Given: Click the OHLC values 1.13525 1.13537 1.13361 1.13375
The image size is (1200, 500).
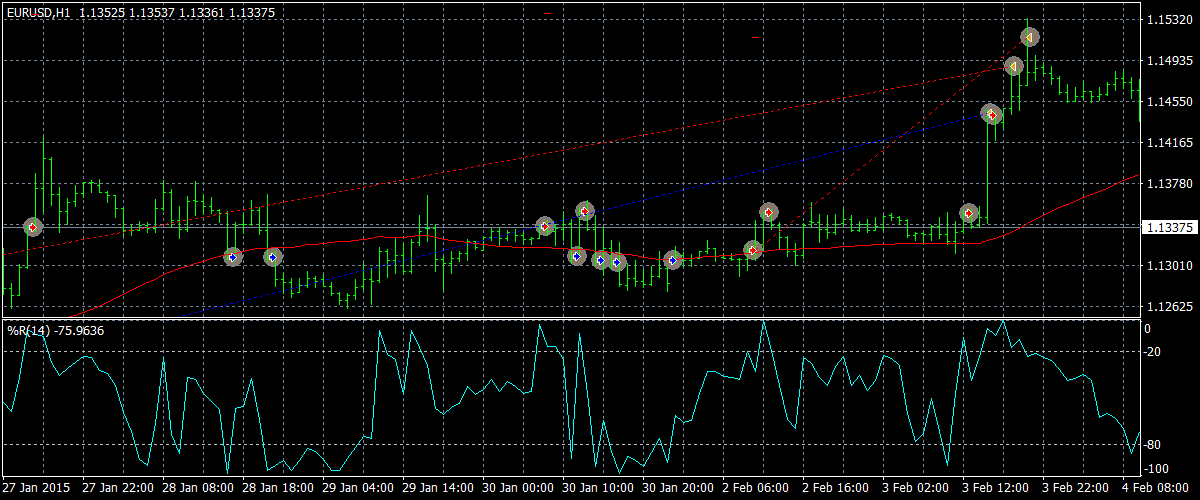Looking at the screenshot, I should click(x=177, y=13).
